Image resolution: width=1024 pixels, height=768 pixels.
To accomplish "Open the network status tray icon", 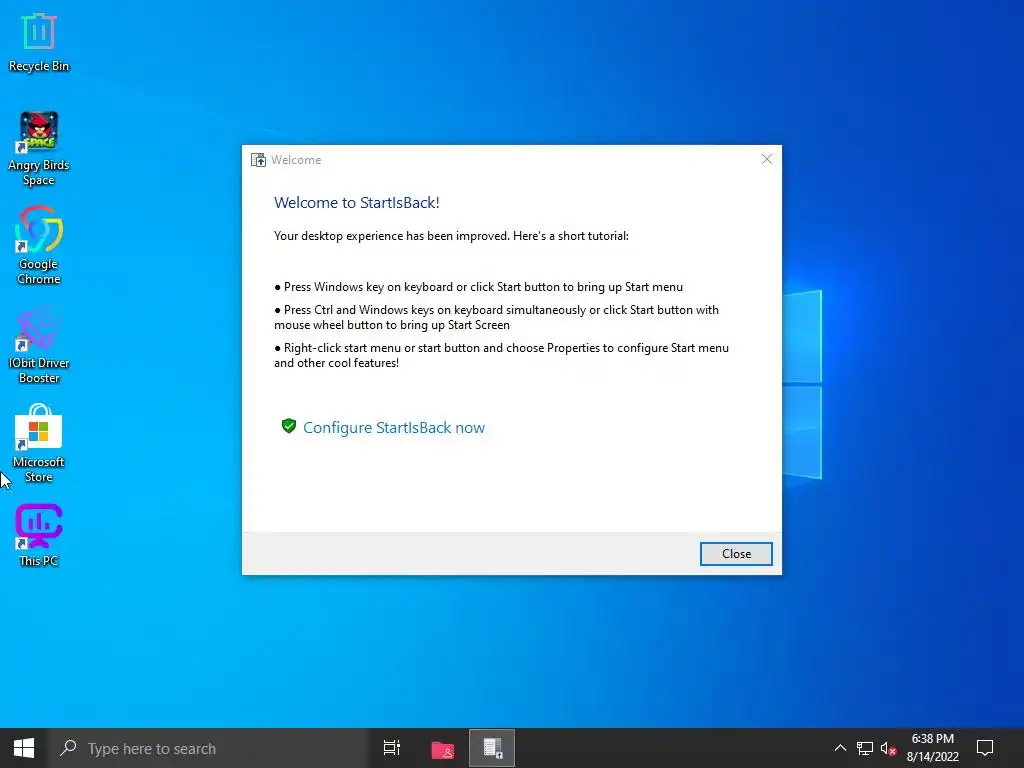I will pos(865,748).
